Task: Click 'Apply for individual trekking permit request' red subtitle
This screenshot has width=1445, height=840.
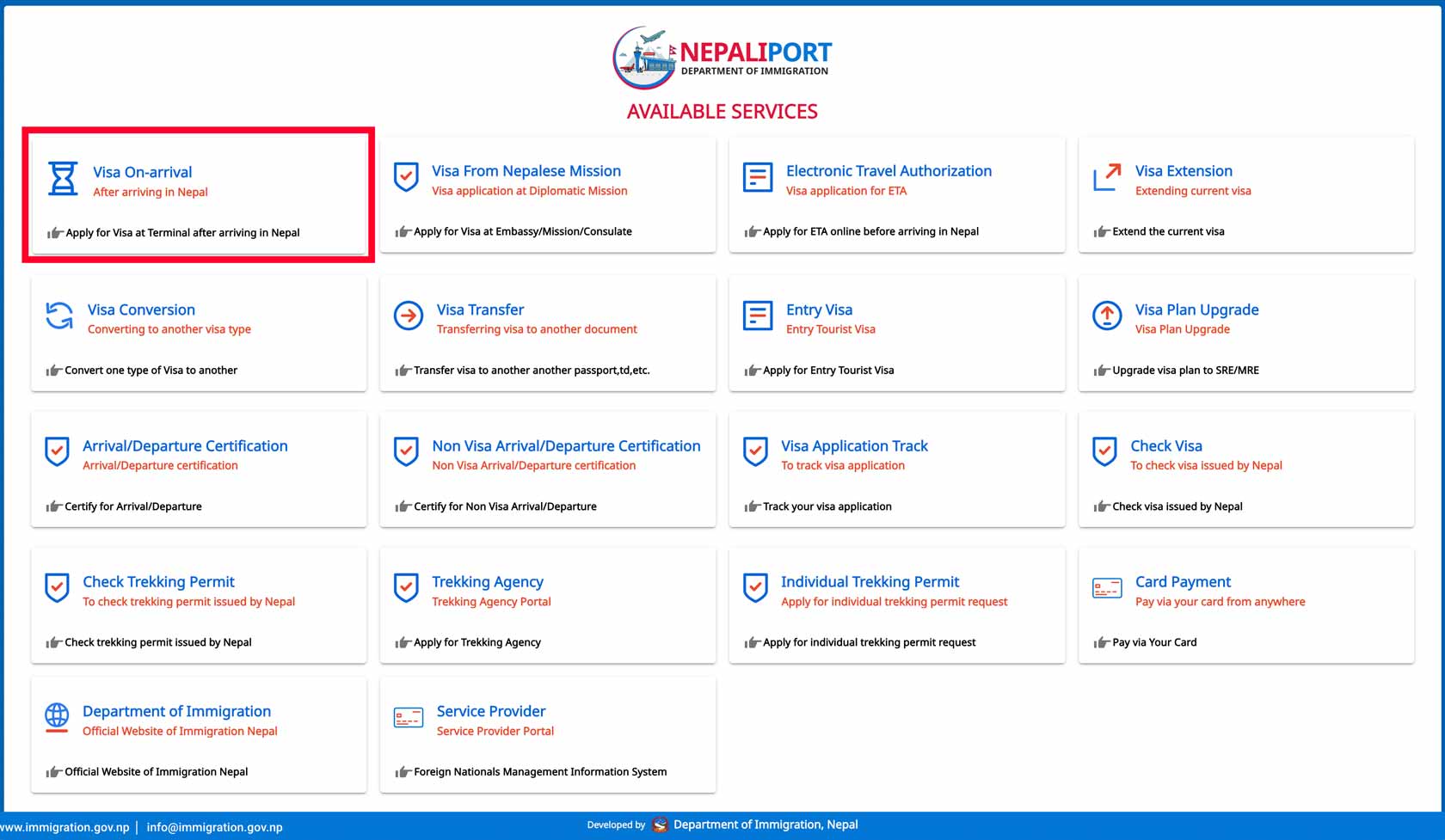Action: coord(894,602)
